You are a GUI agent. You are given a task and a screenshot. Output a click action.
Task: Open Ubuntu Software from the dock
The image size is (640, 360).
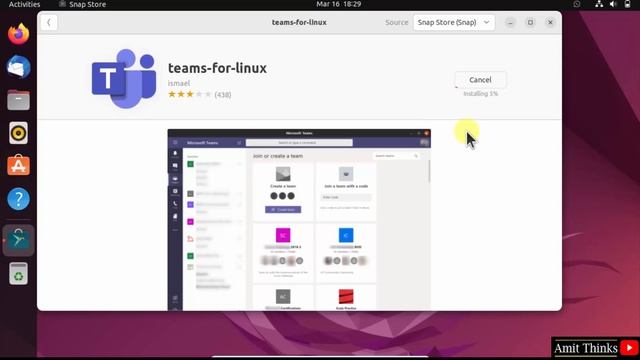coord(18,166)
